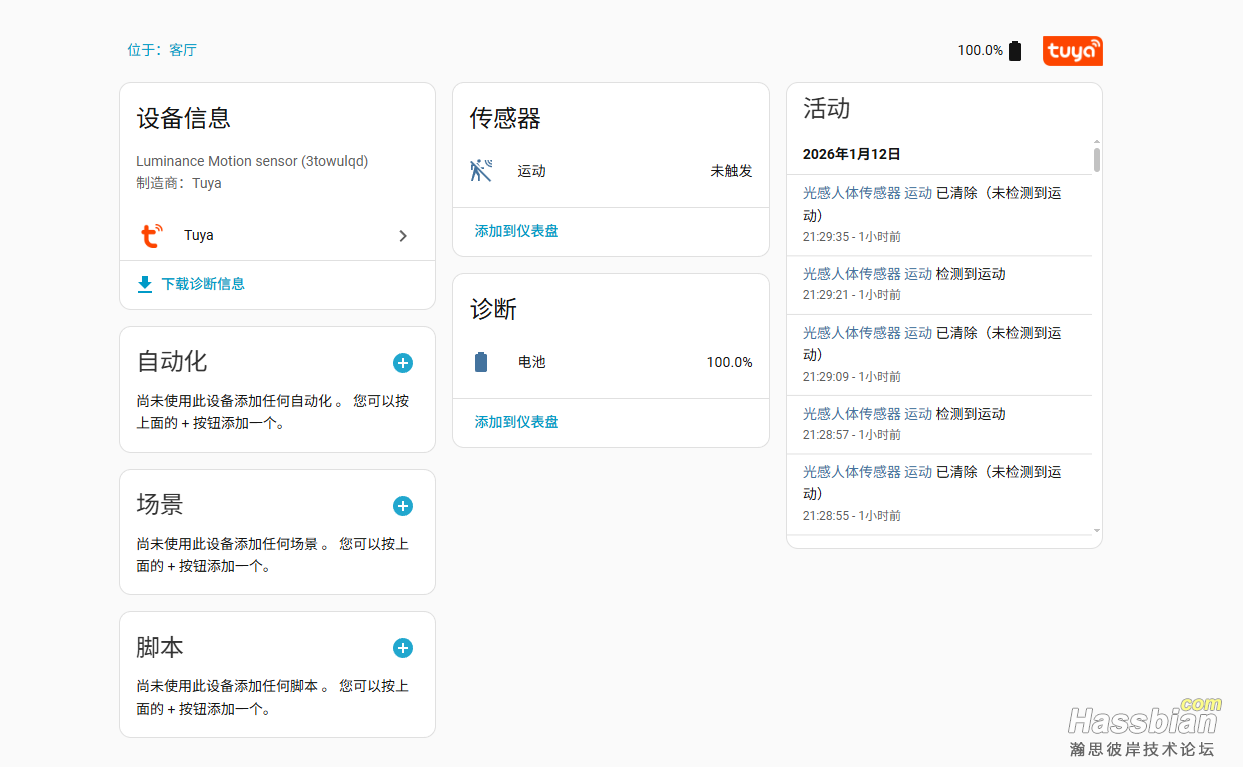
Task: Open the 电池 100.0% entity row
Action: click(x=610, y=362)
